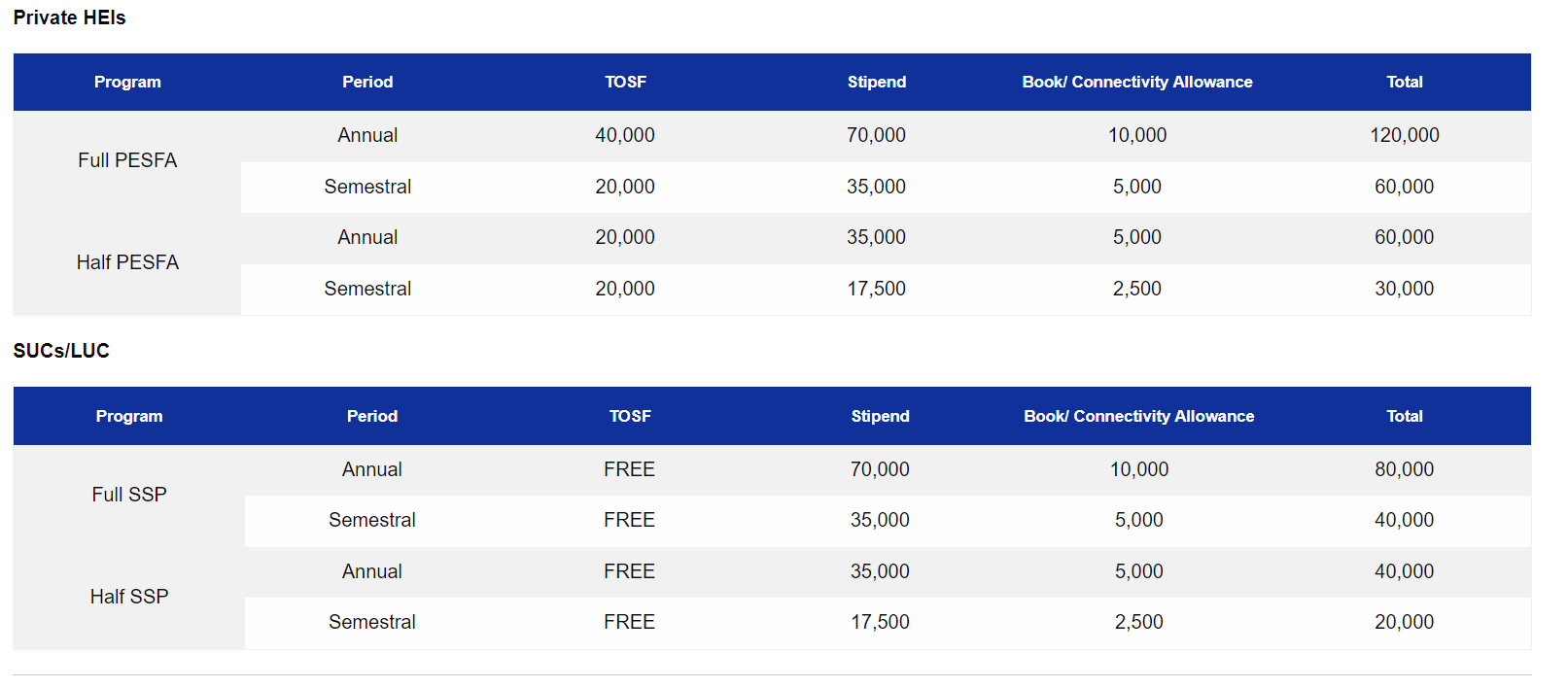
Task: Select the Half SSP program cell
Action: tap(129, 597)
